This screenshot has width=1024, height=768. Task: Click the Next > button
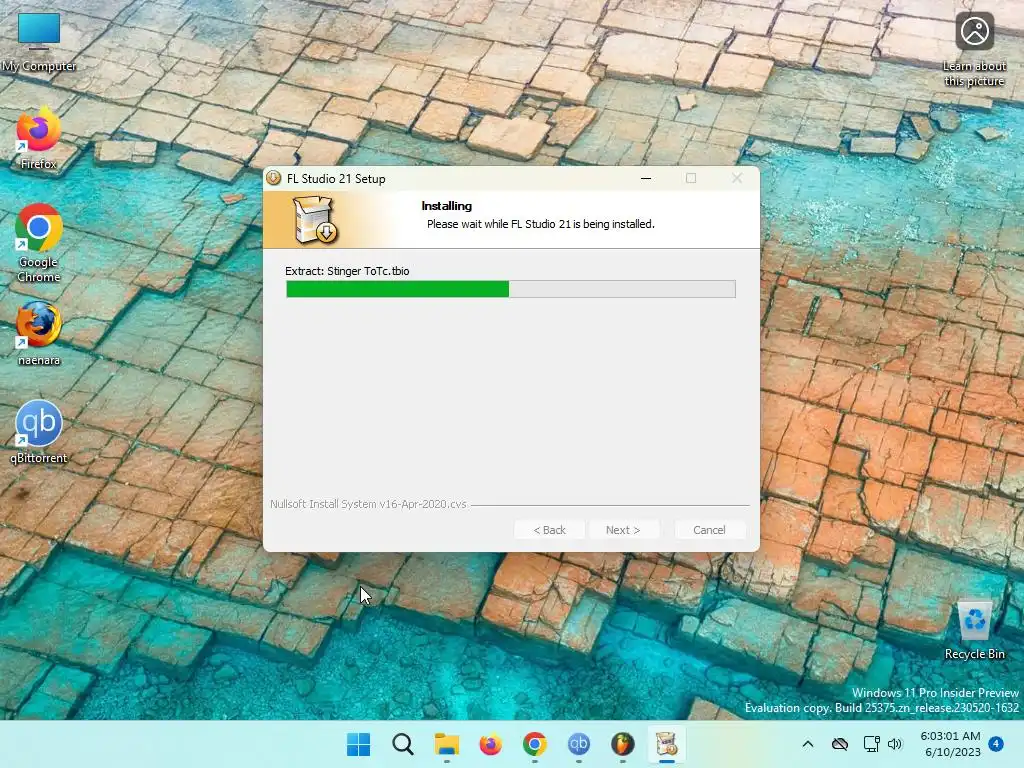tap(623, 530)
